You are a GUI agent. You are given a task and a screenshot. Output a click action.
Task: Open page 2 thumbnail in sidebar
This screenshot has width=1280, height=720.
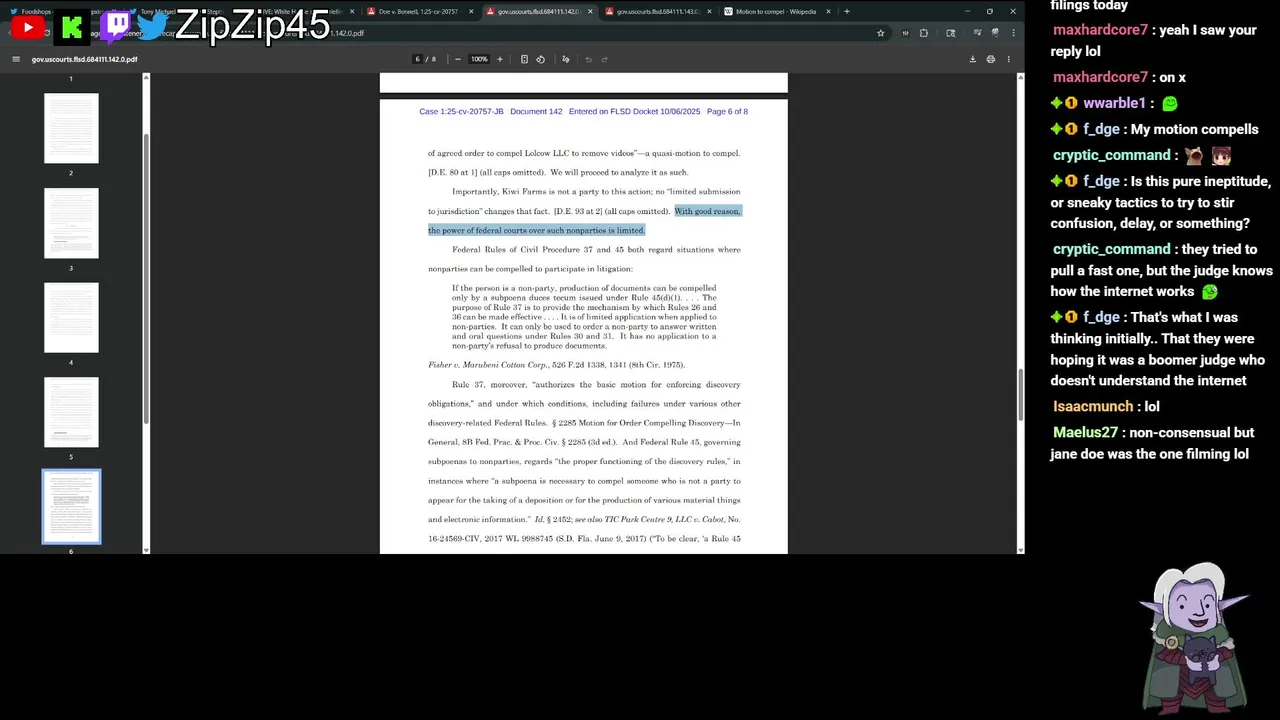click(71, 128)
